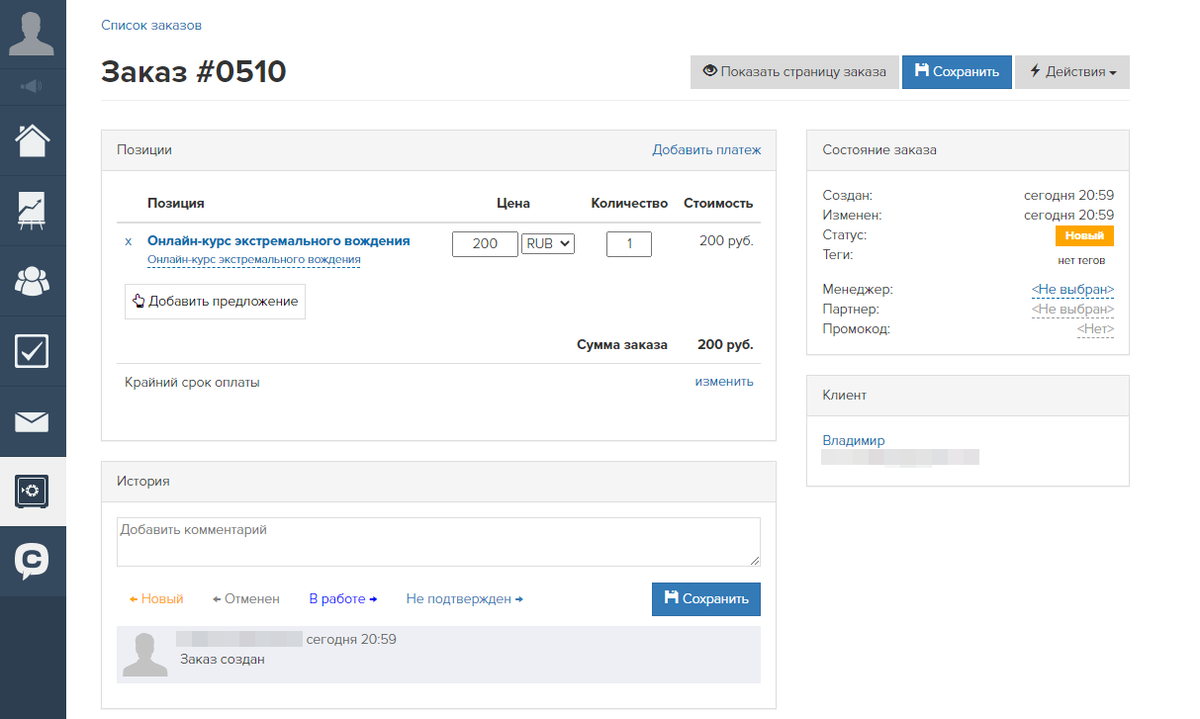Image resolution: width=1200 pixels, height=719 pixels.
Task: Click the megaphone notifications icon
Action: click(32, 87)
